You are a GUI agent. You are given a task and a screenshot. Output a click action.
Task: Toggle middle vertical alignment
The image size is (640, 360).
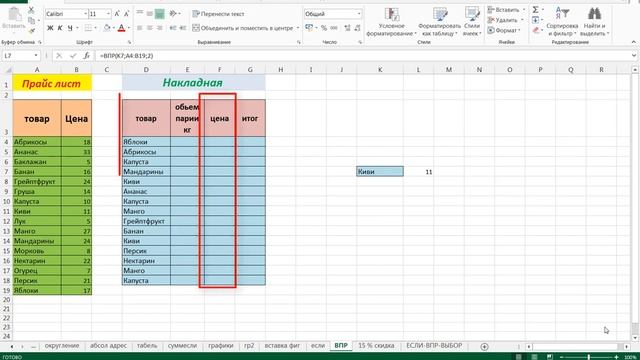149,13
